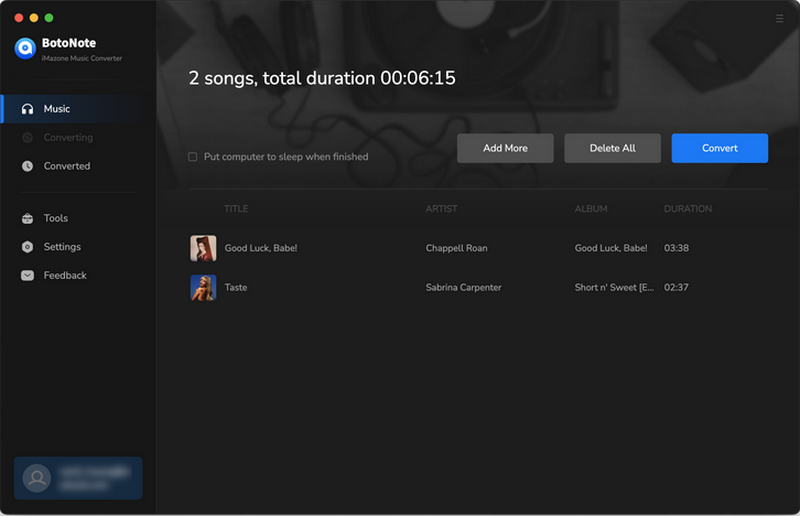Click artist Sabrina Carpenter
This screenshot has width=800, height=516.
[463, 287]
